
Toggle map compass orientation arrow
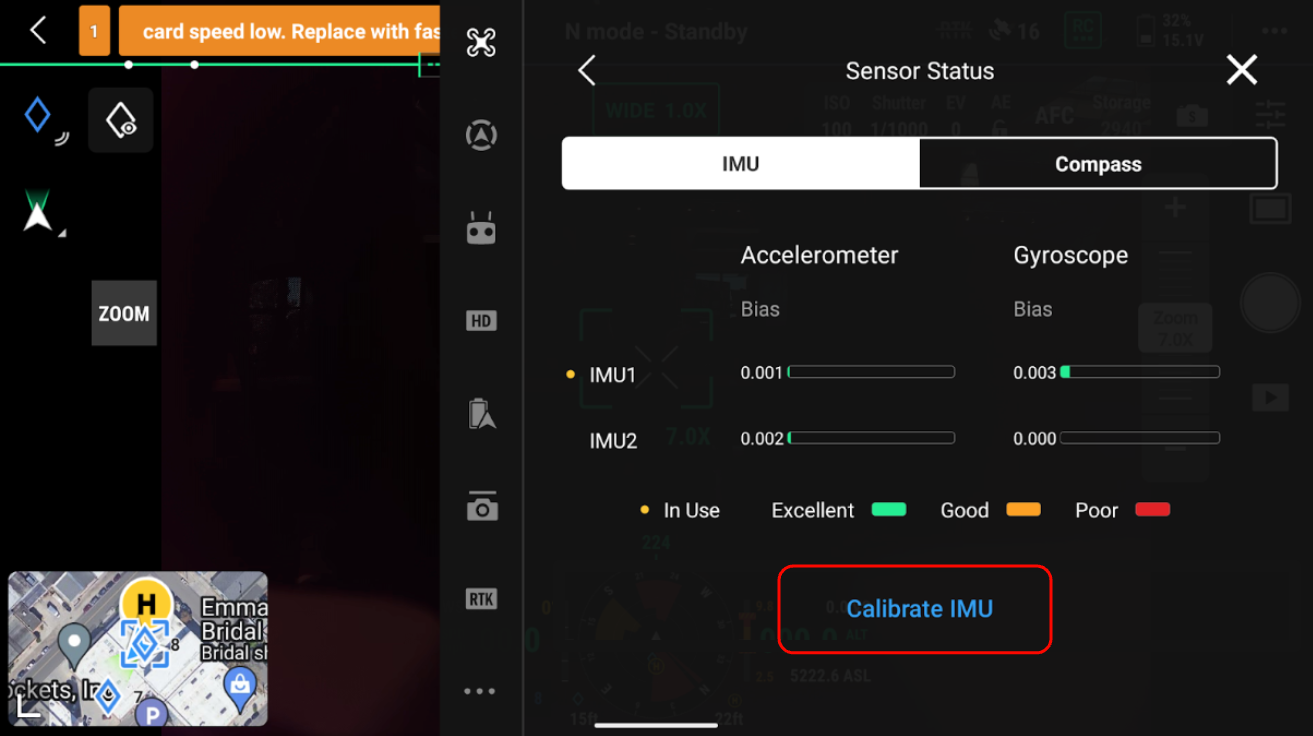[38, 211]
